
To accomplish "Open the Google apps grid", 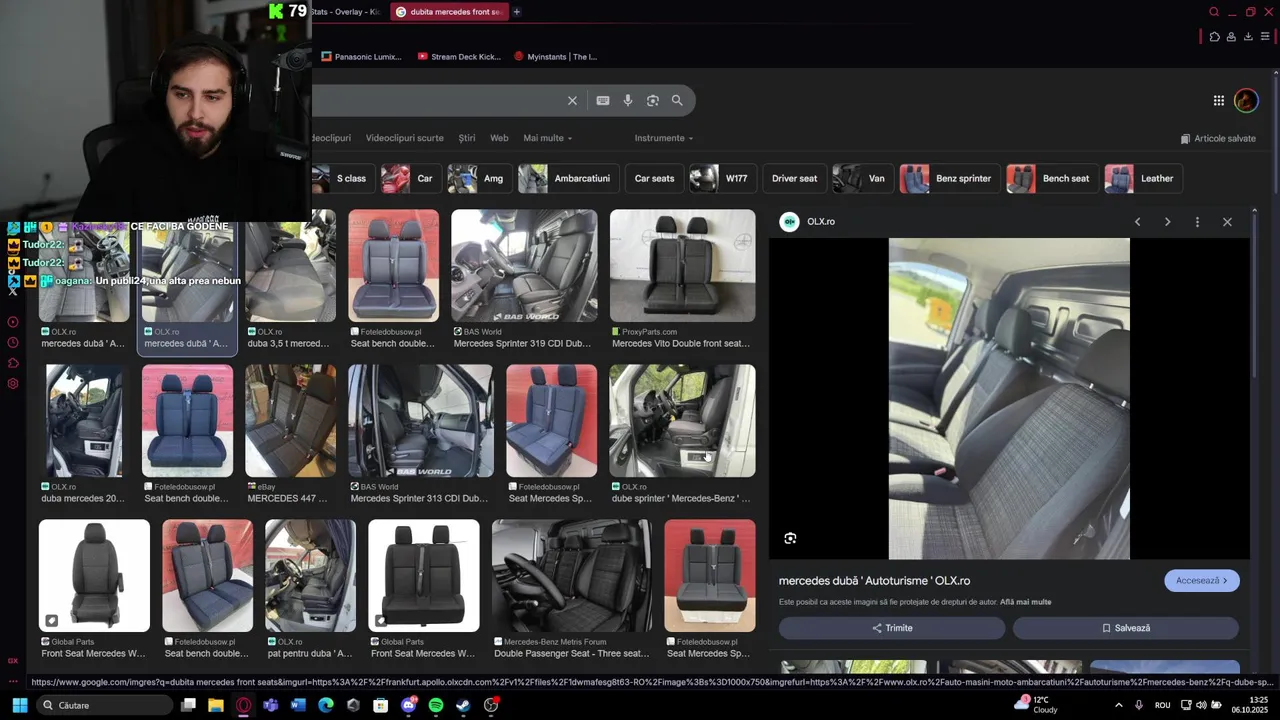I will coord(1218,100).
